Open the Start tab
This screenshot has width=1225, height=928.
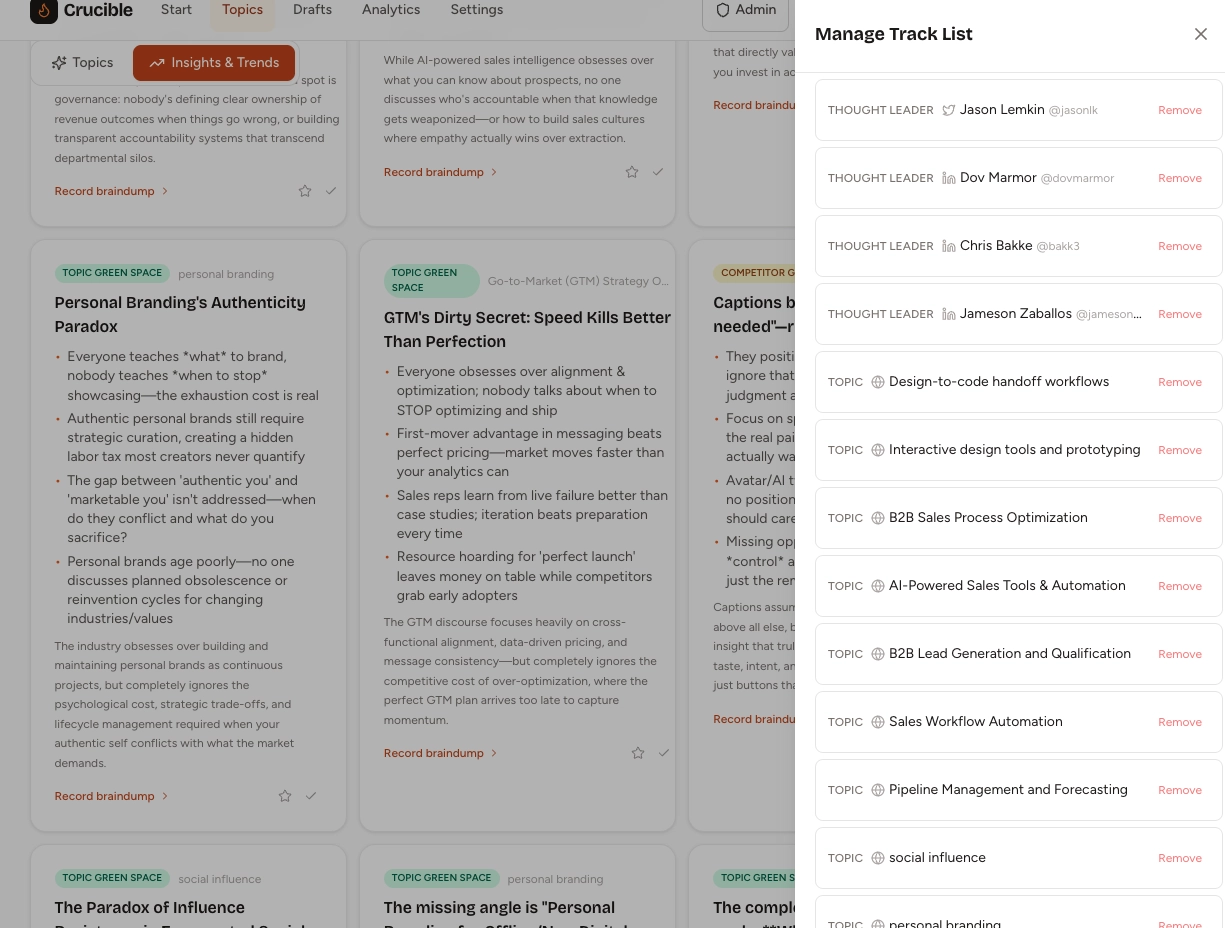pos(176,10)
